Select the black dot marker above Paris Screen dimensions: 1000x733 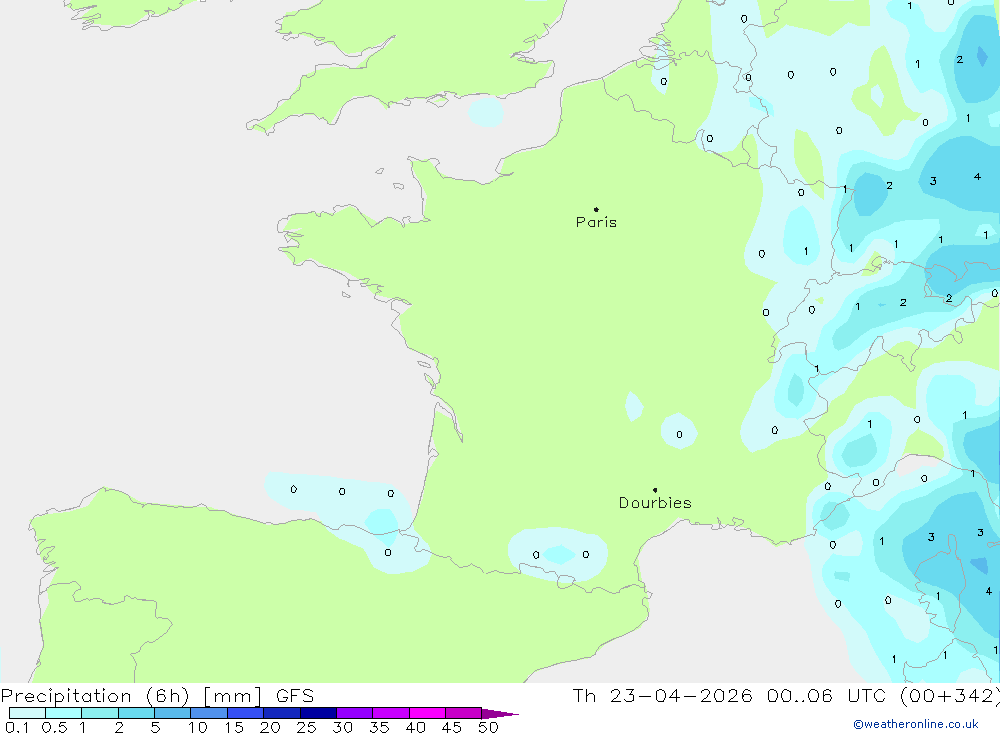[596, 209]
